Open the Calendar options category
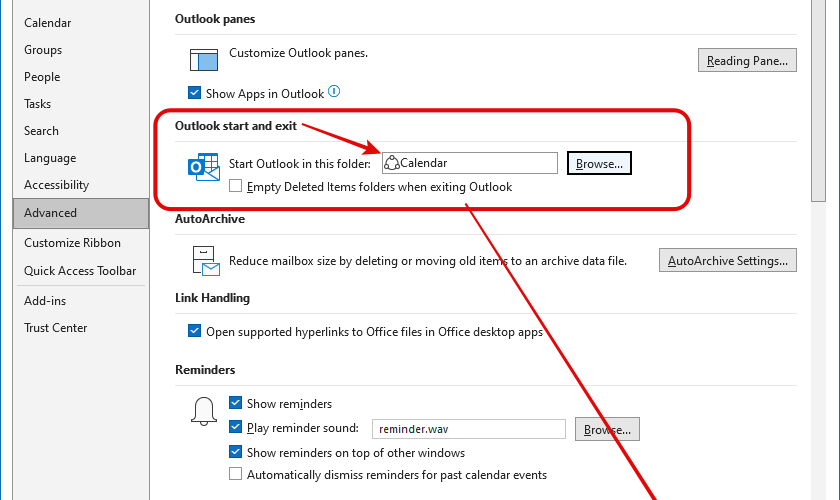 [48, 23]
